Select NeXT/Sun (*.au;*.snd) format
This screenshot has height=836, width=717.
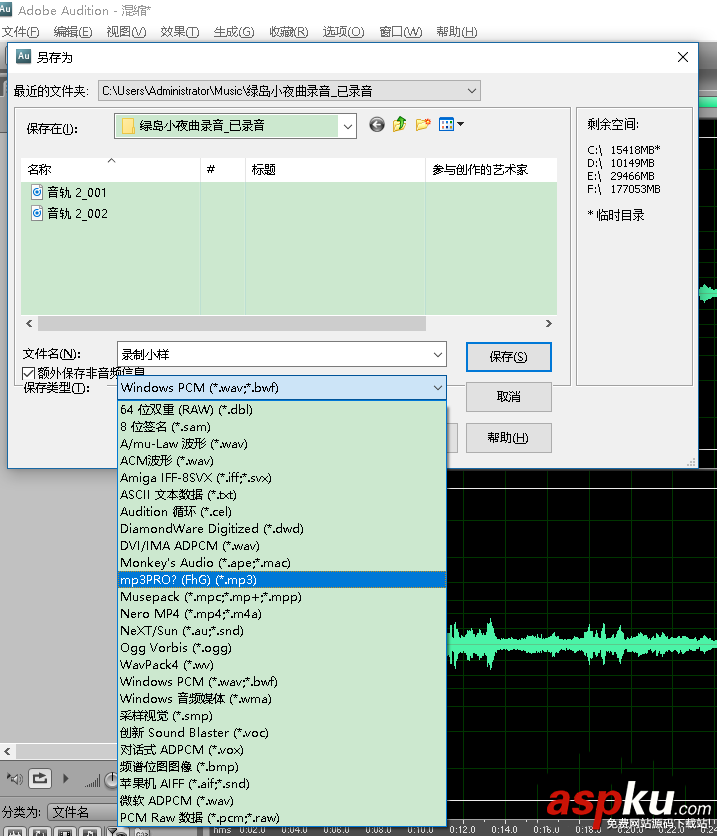coord(281,631)
